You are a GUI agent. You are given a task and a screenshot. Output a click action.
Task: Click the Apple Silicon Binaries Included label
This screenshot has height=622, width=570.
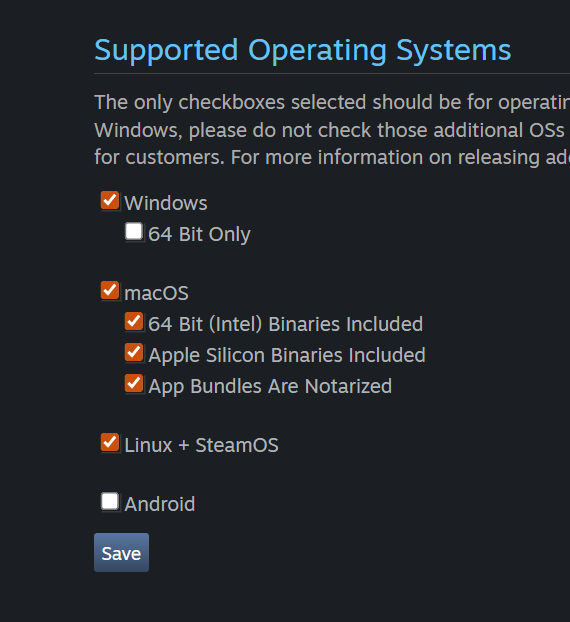[x=287, y=355]
